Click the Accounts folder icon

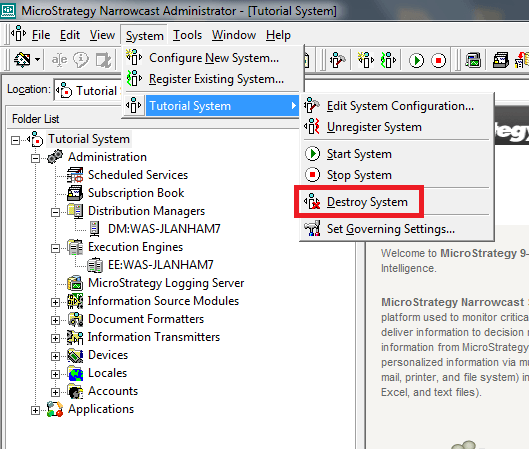coord(75,391)
